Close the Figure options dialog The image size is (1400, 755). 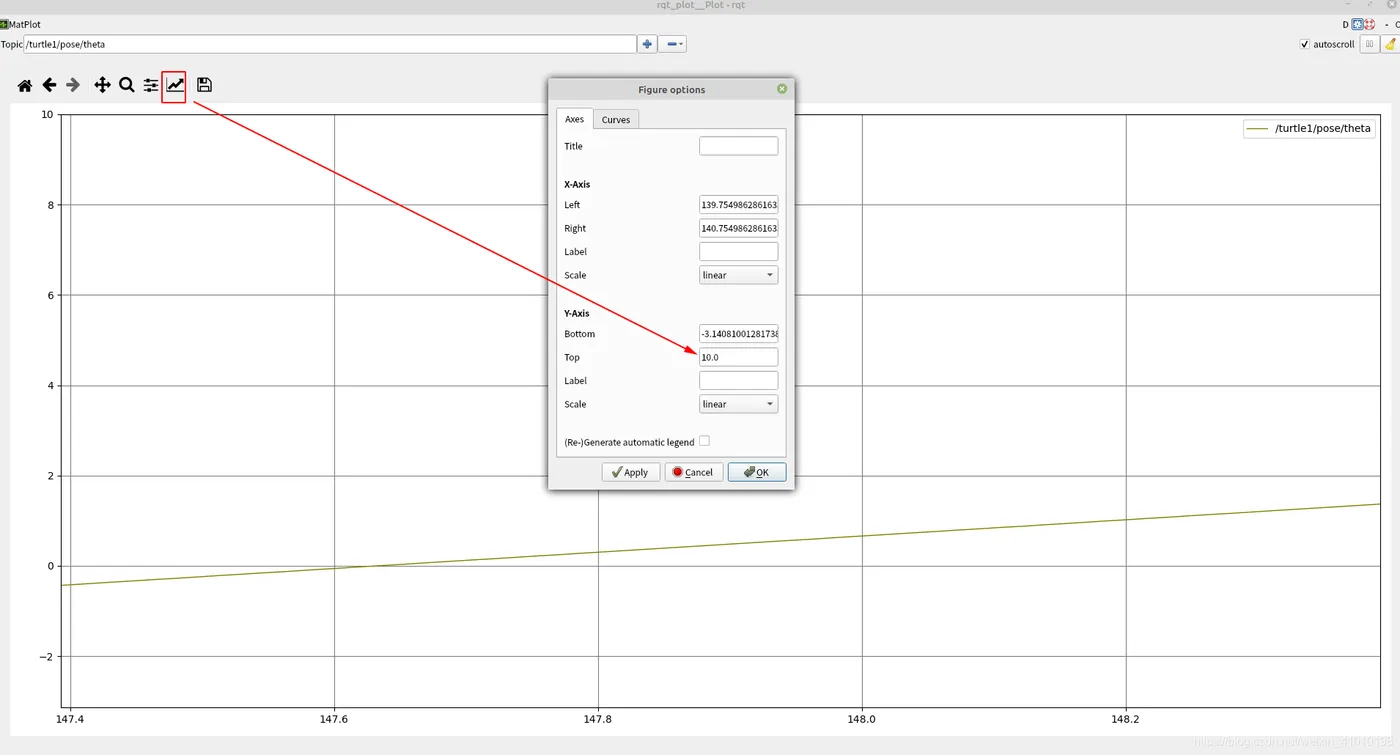pos(782,89)
